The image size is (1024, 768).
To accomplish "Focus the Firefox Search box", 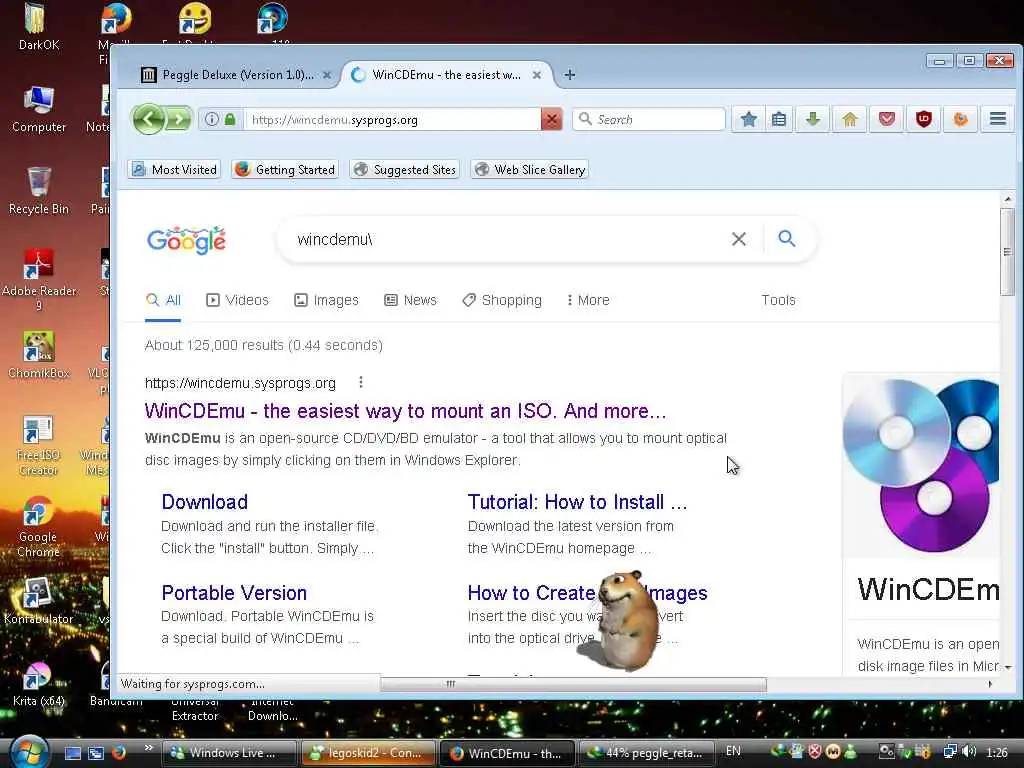I will 649,120.
